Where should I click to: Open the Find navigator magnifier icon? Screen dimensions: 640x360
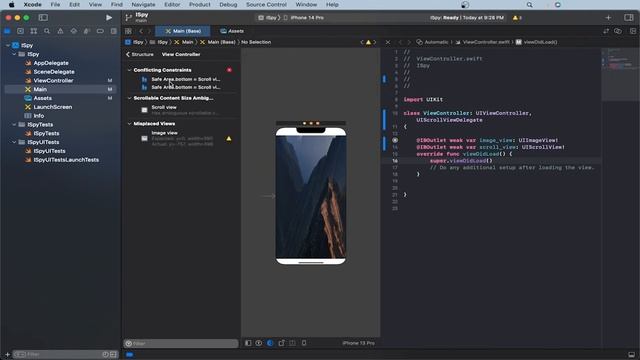(x=47, y=31)
